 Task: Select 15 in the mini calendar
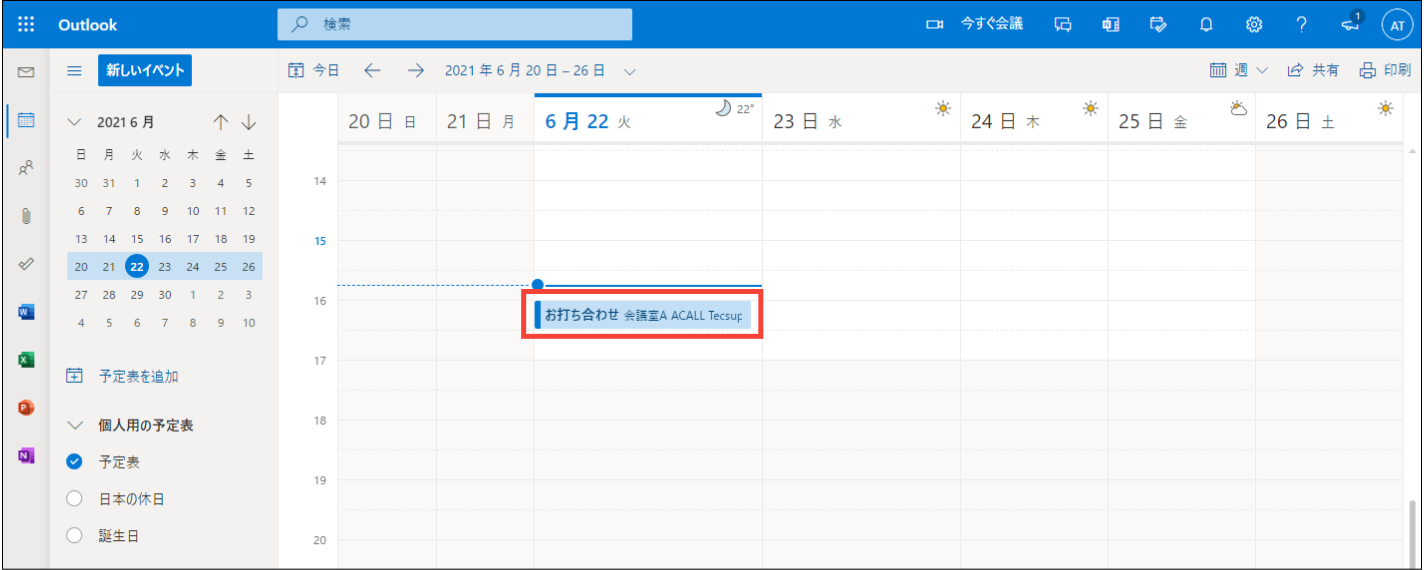coord(137,239)
